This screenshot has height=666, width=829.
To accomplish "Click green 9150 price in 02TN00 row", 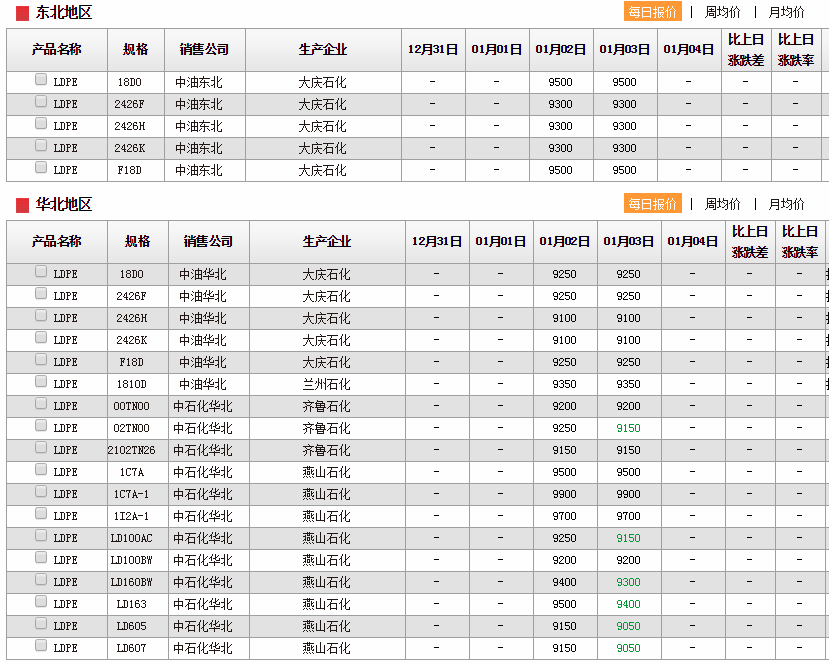I will (628, 428).
